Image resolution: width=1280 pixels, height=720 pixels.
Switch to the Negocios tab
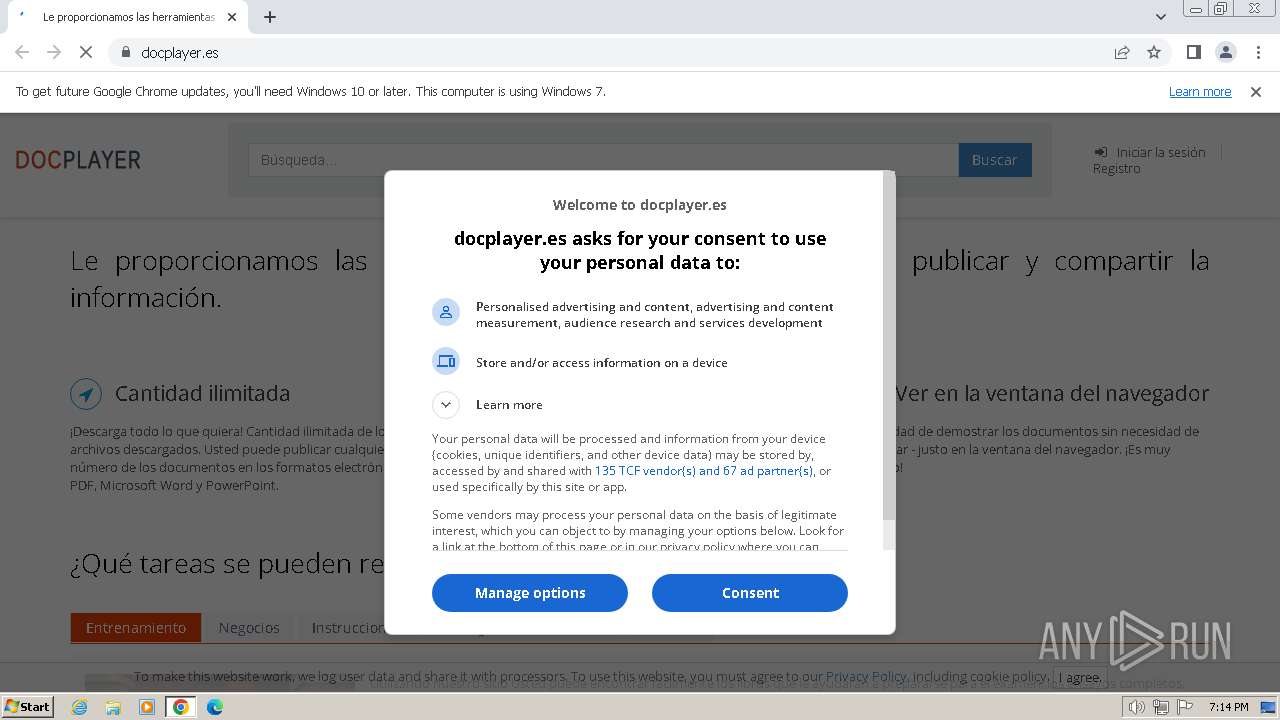249,628
